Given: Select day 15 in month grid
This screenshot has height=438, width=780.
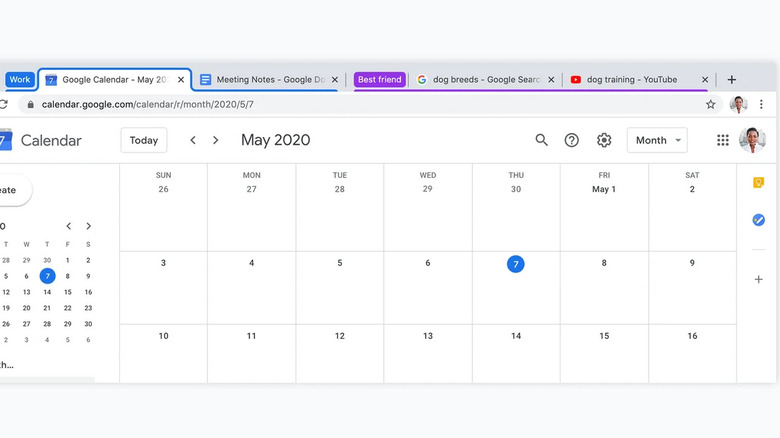Looking at the screenshot, I should coord(604,336).
